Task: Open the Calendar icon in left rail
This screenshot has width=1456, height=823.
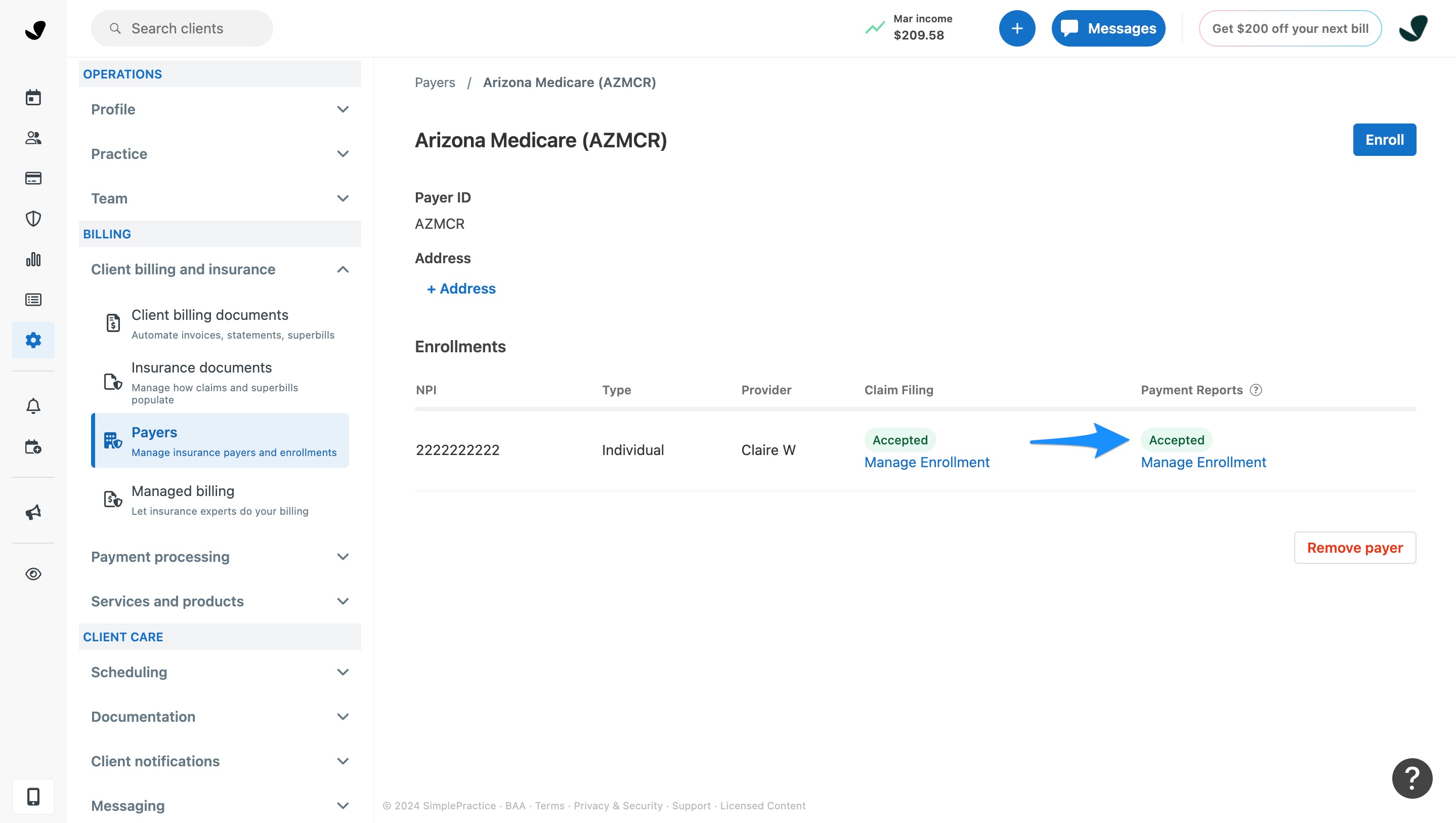Action: point(33,97)
